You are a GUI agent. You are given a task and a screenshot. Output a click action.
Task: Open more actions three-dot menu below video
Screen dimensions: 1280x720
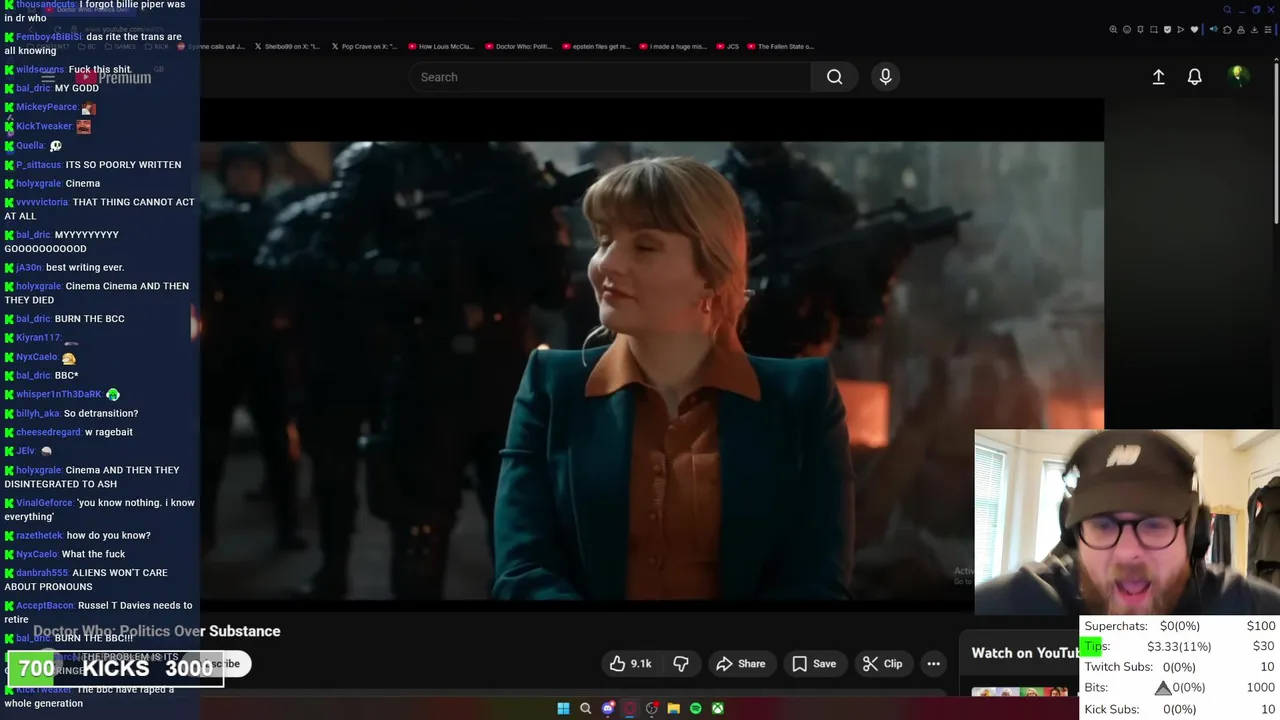[933, 664]
